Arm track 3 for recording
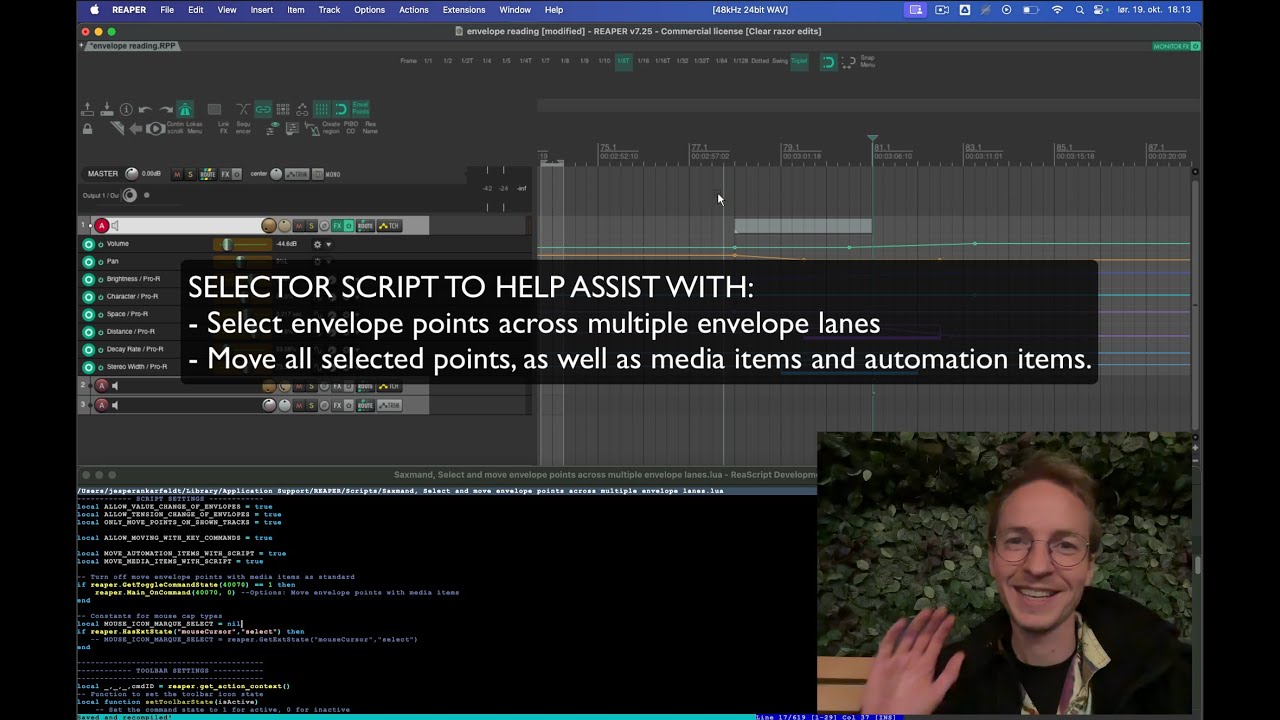This screenshot has height=720, width=1280. point(102,405)
